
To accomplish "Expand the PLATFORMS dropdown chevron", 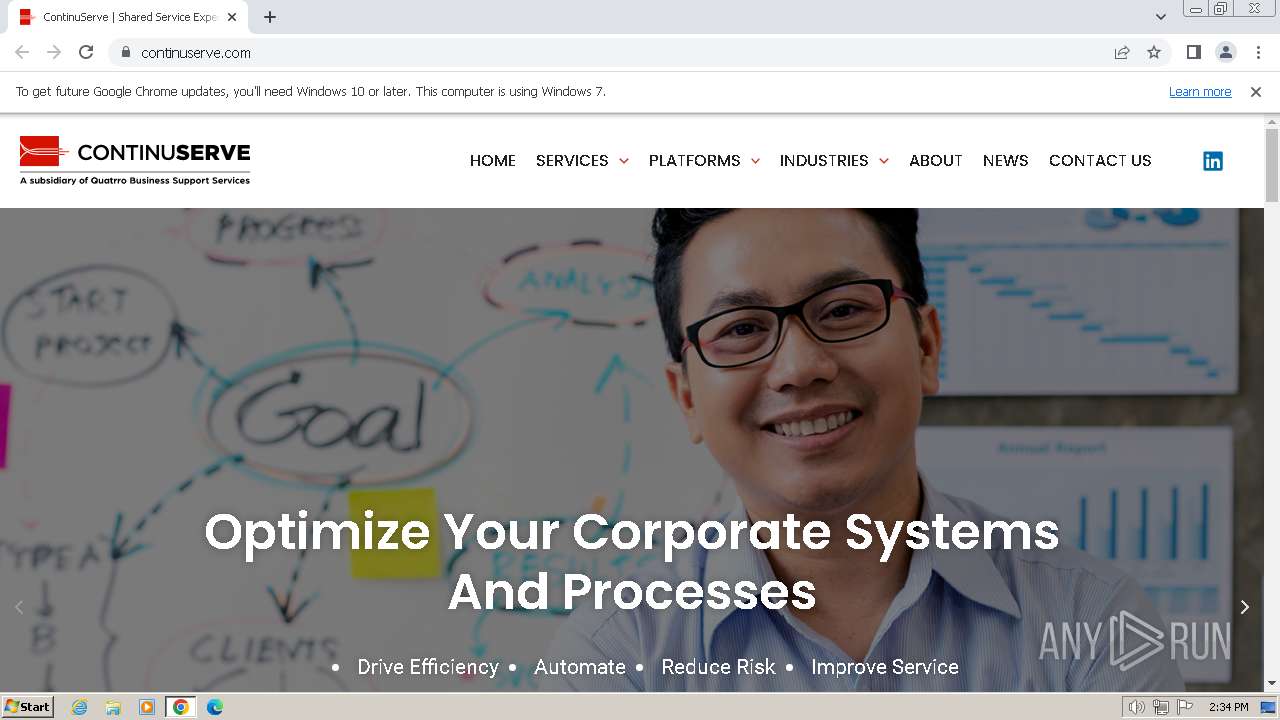I will click(x=755, y=161).
